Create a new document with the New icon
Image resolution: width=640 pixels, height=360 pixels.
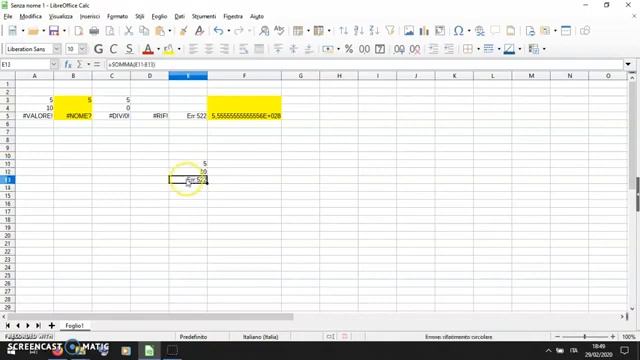(12, 31)
